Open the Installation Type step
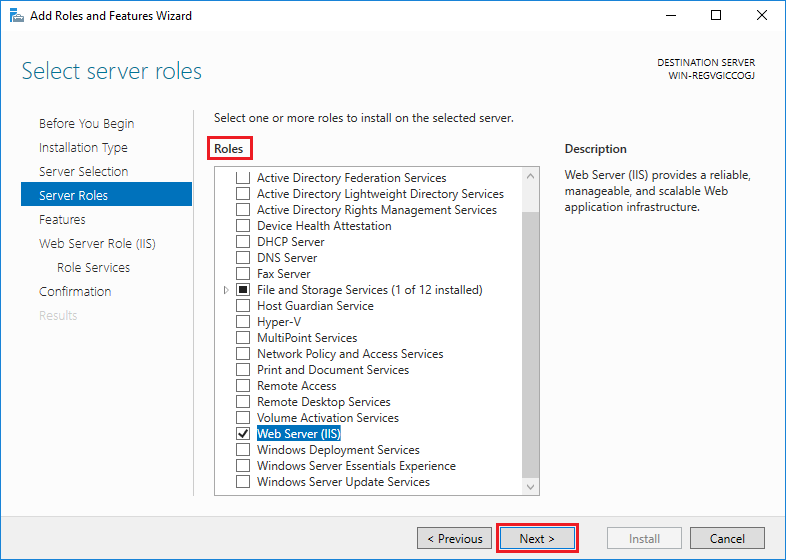 (83, 148)
